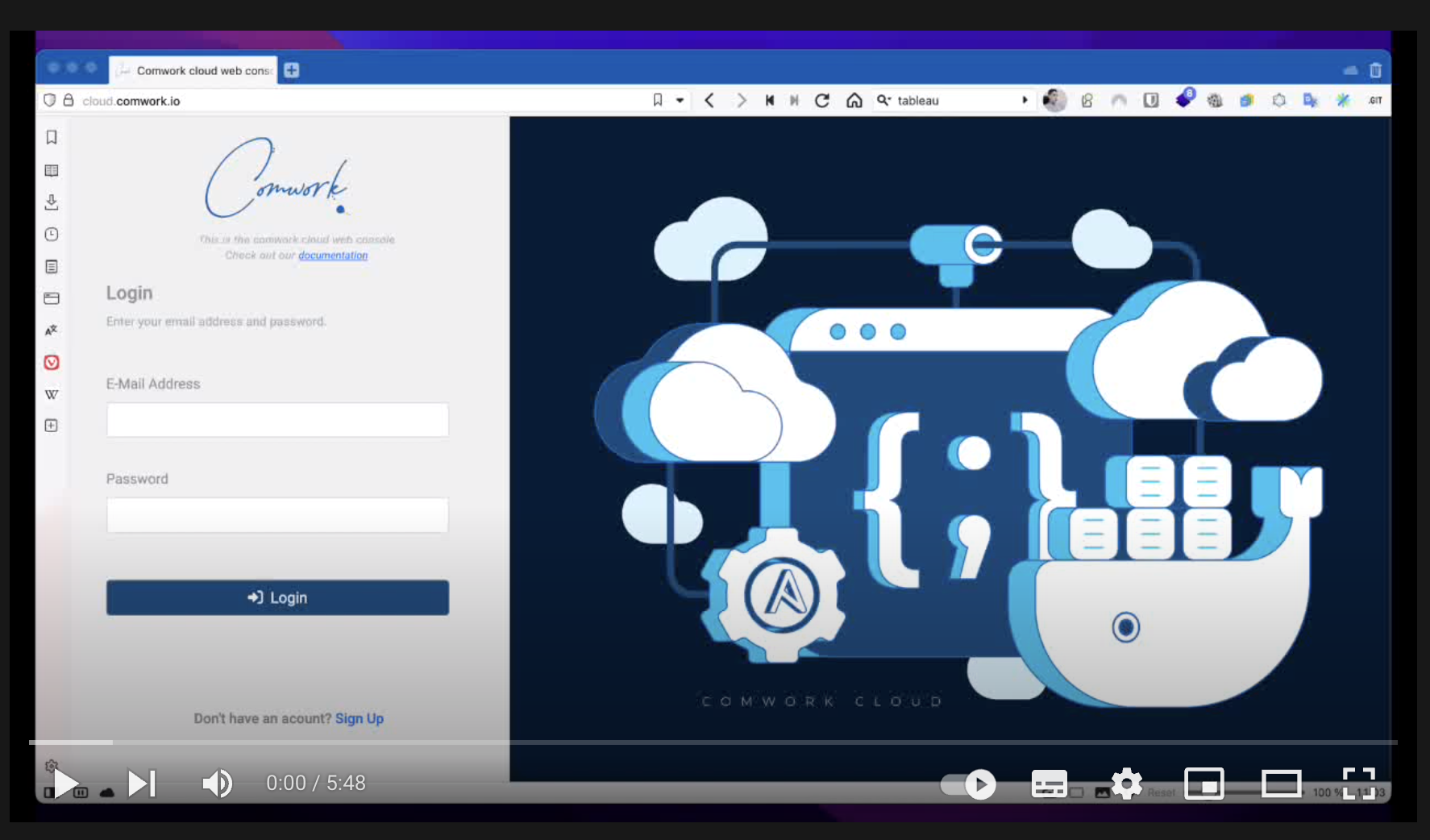Click the blue Login button
Image resolution: width=1430 pixels, height=840 pixels.
tap(277, 597)
